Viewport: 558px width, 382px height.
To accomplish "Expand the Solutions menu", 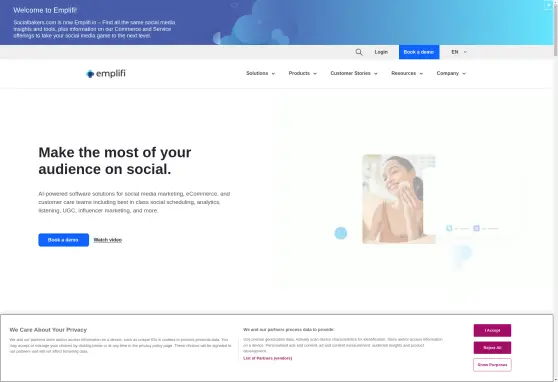I will [x=260, y=73].
